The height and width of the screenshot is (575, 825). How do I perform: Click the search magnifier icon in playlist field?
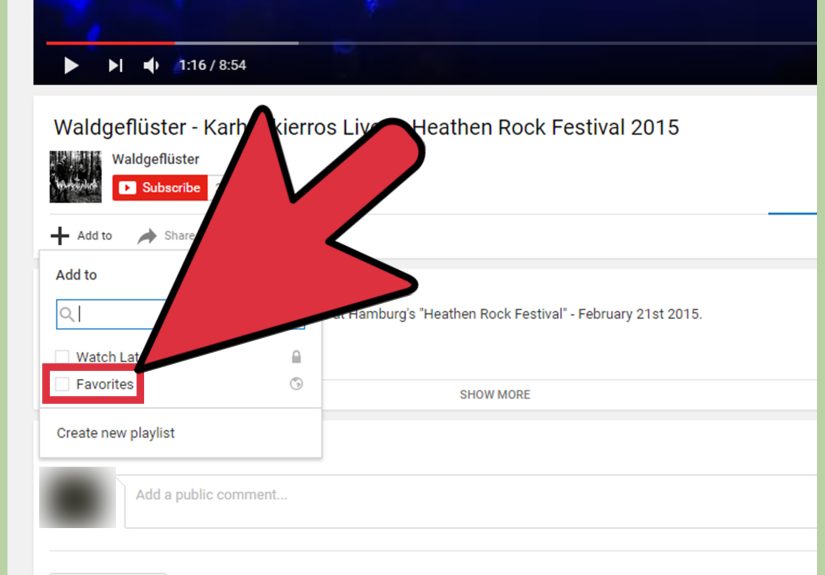click(x=67, y=315)
